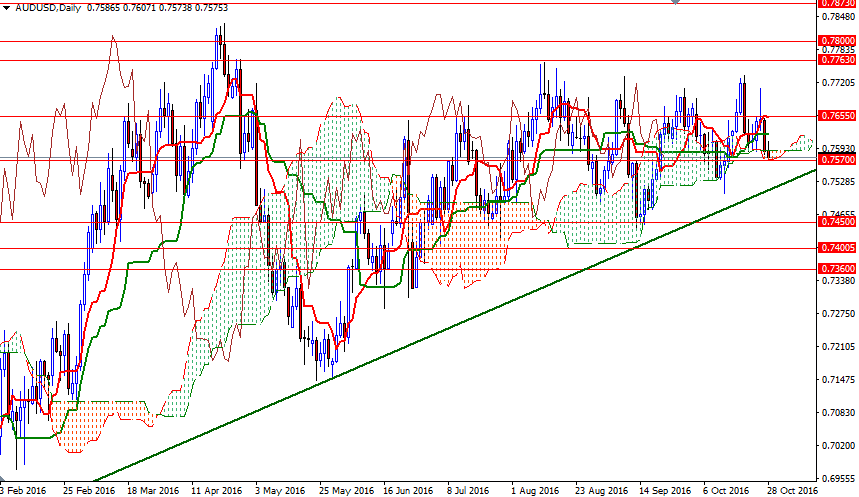The image size is (859, 497).
Task: Select the 0.69555 price scale value
Action: pyautogui.click(x=838, y=478)
